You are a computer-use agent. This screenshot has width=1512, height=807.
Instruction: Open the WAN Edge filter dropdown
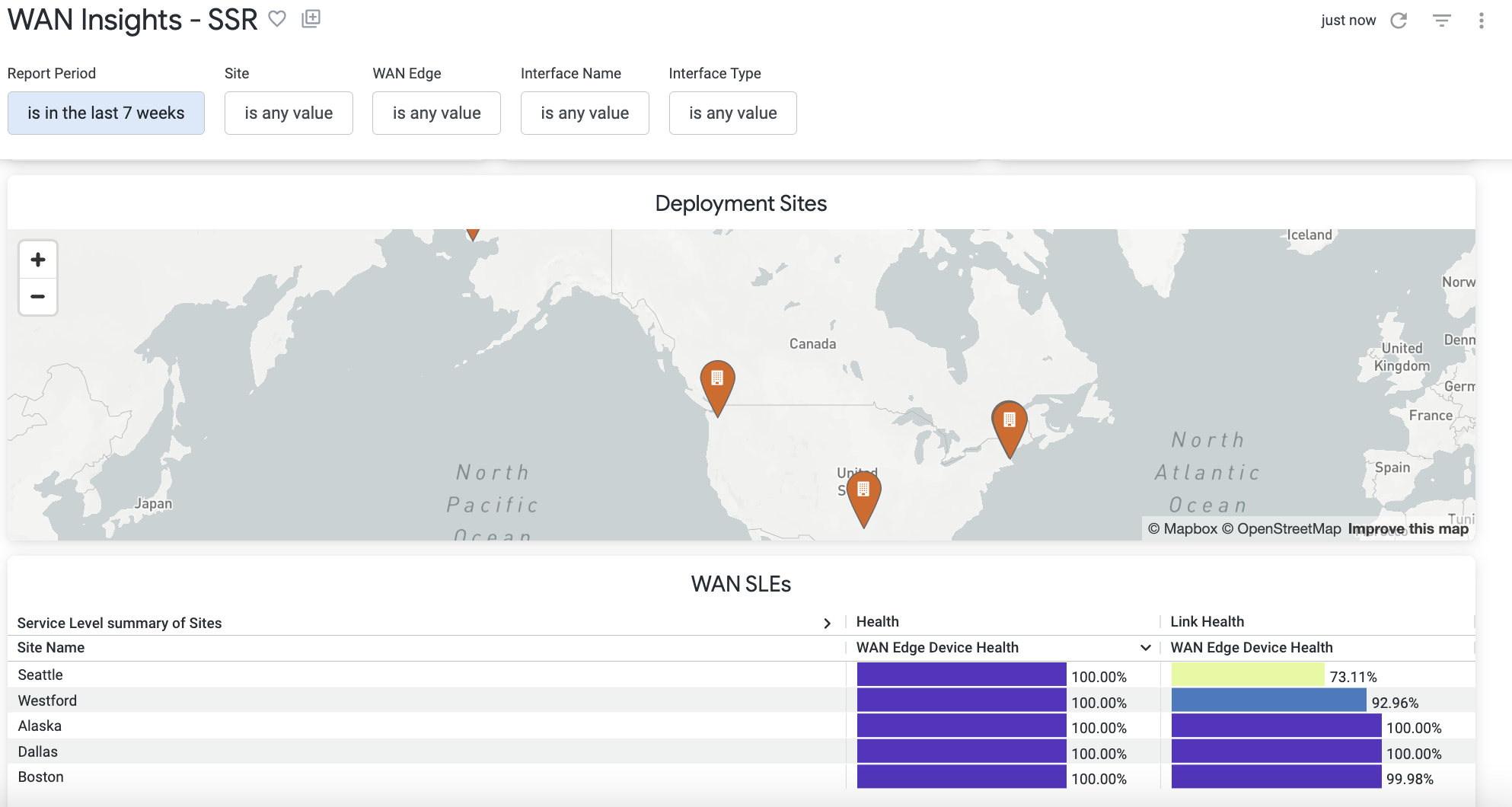tap(436, 113)
